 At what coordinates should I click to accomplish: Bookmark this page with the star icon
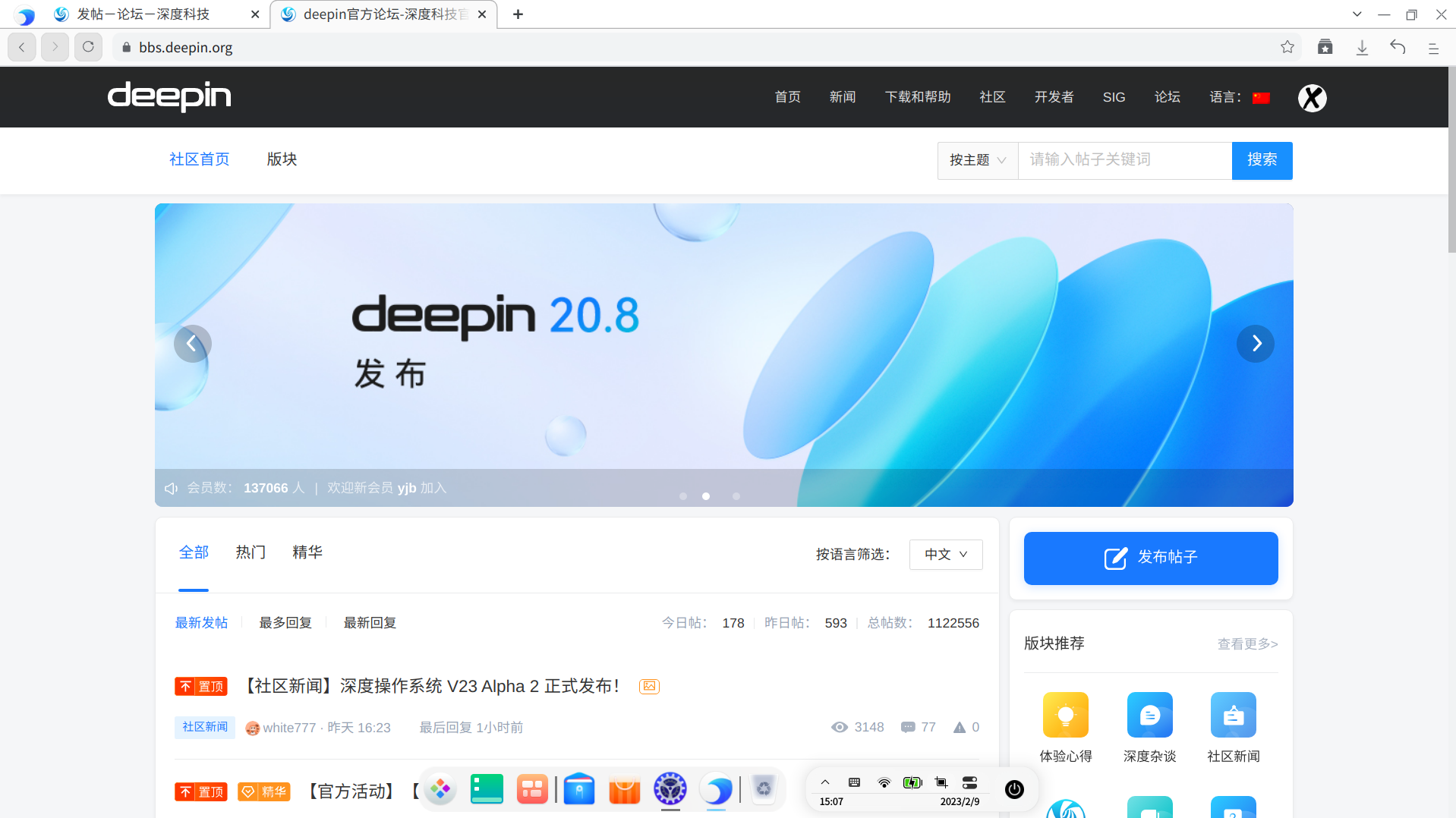tap(1287, 47)
